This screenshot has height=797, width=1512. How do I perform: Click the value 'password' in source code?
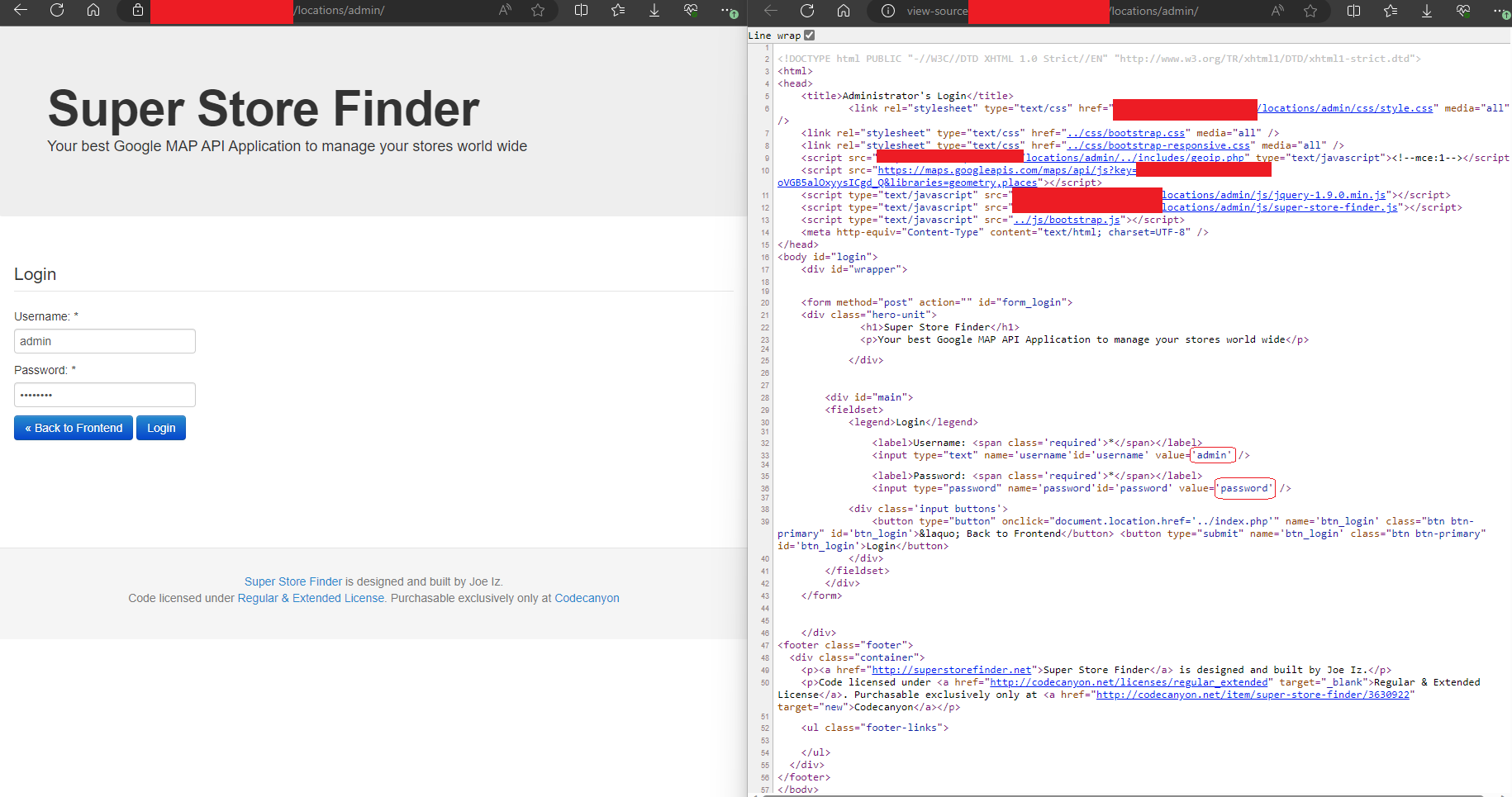[1244, 488]
